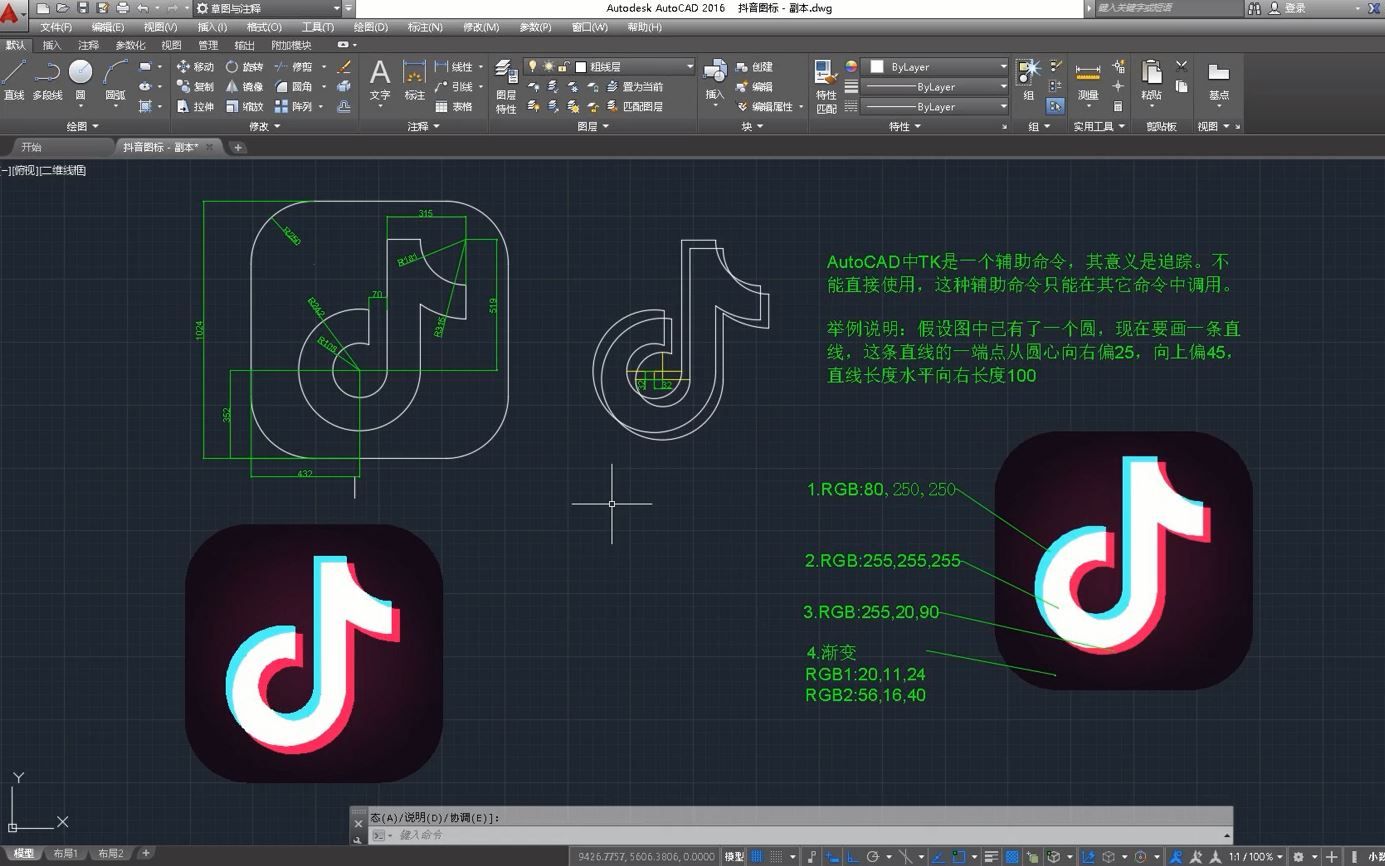The image size is (1385, 866).
Task: Click the Array (阵列) tool
Action: click(x=293, y=106)
